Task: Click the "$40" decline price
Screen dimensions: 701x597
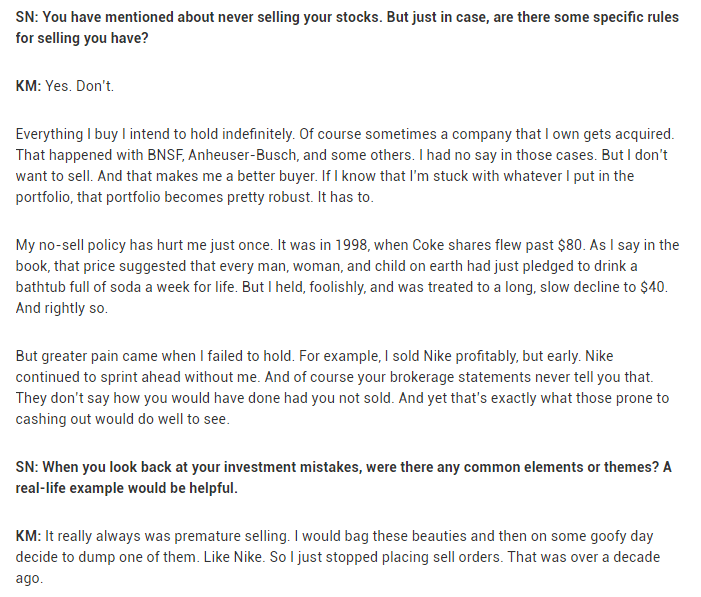Action: point(658,289)
